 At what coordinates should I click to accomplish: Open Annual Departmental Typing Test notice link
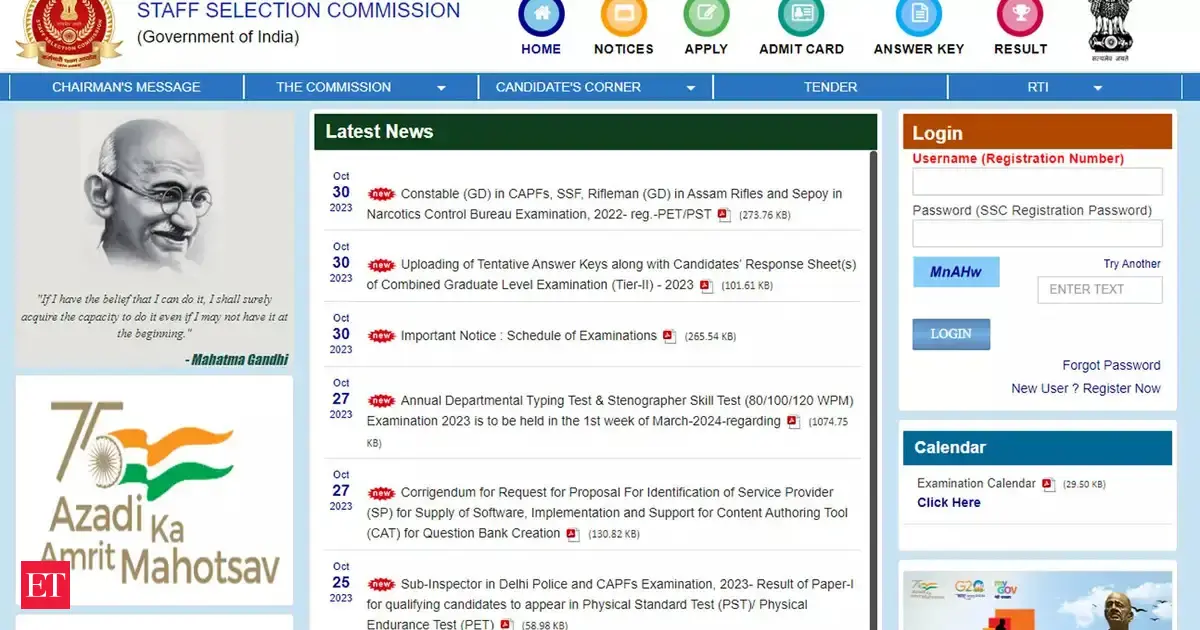[x=610, y=411]
